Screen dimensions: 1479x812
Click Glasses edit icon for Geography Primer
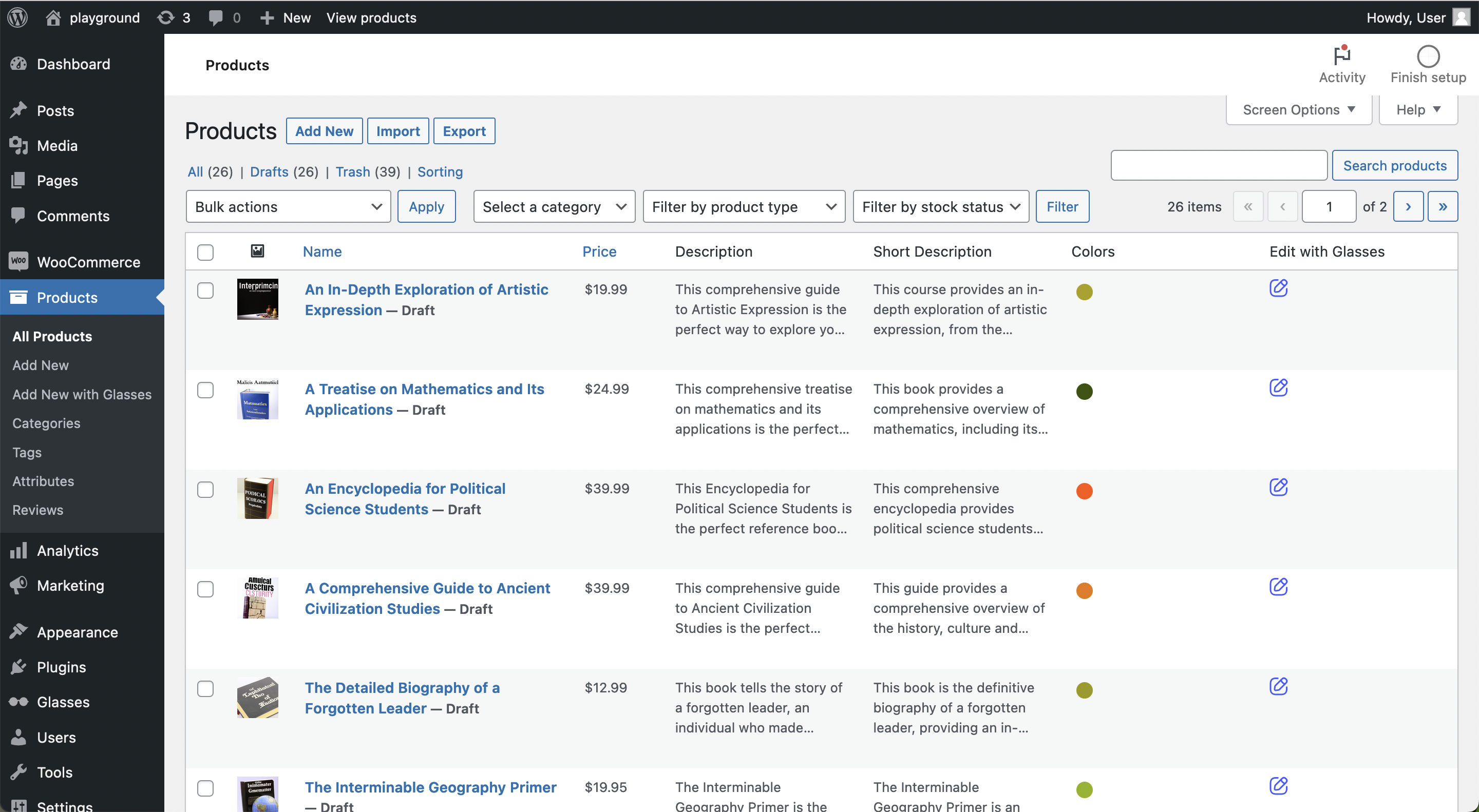point(1278,786)
